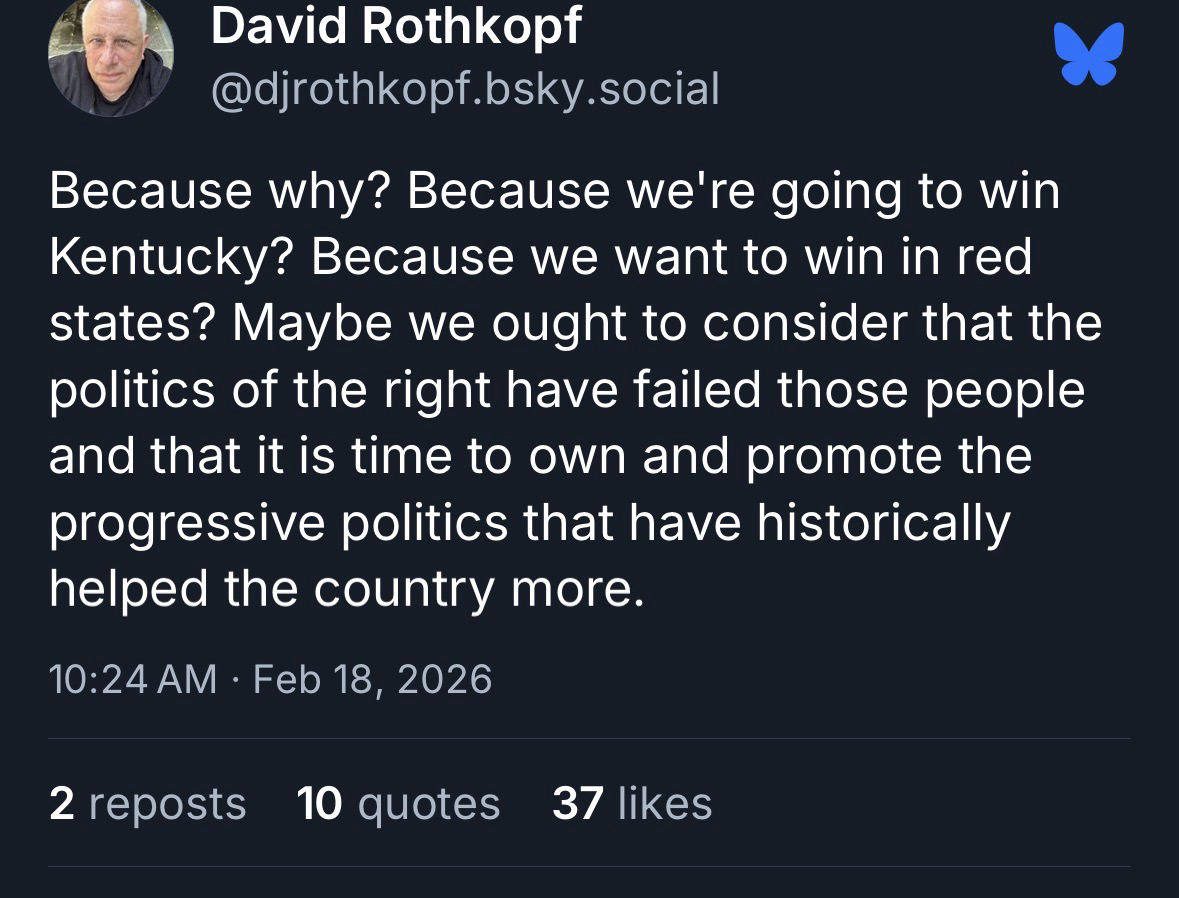Open the 10 quotes list
The height and width of the screenshot is (898, 1179).
[398, 803]
